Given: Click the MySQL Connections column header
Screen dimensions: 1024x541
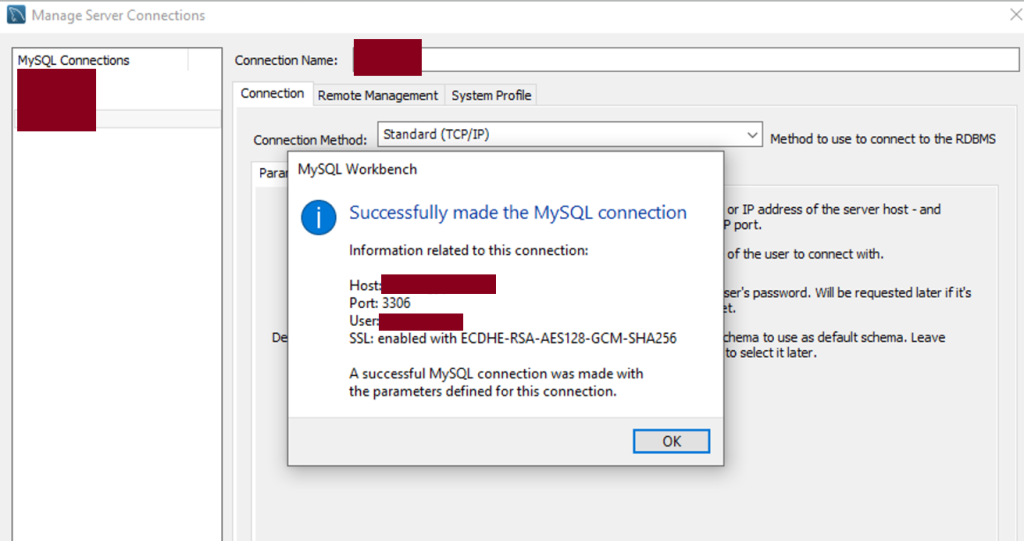Looking at the screenshot, I should tap(101, 60).
